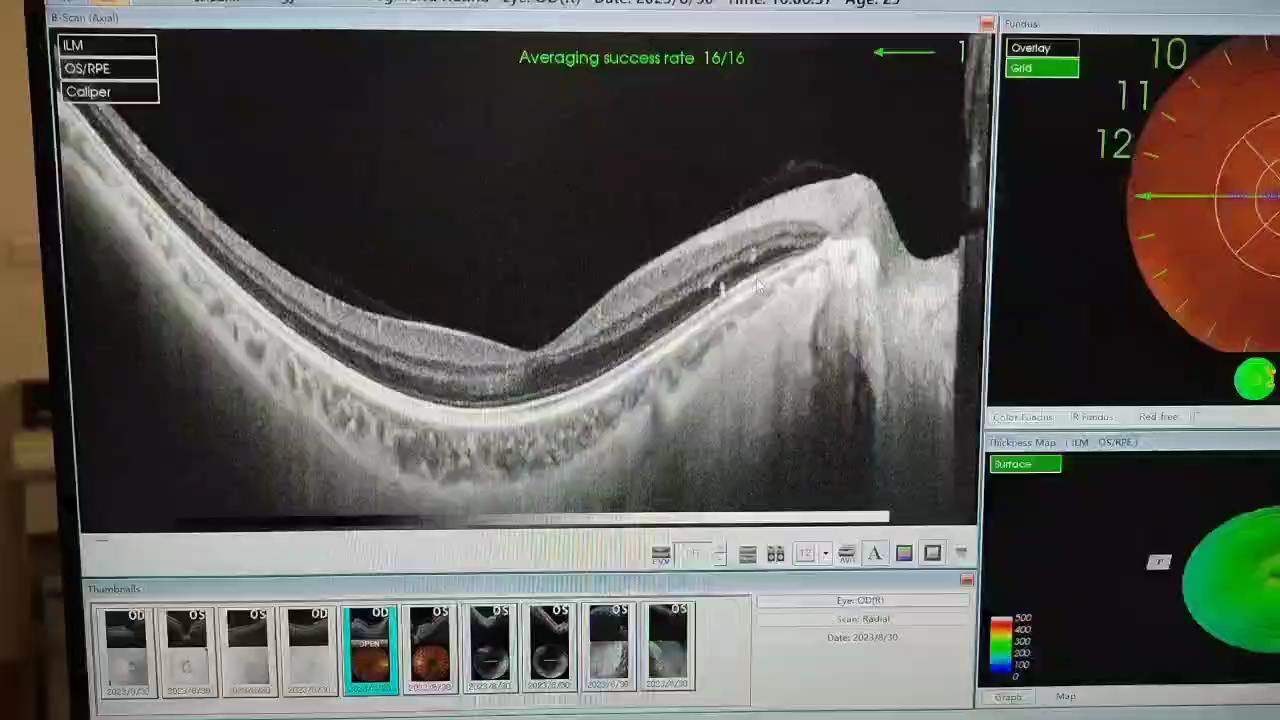
Task: Click the T orientation marker in thickness map
Action: tap(1158, 562)
